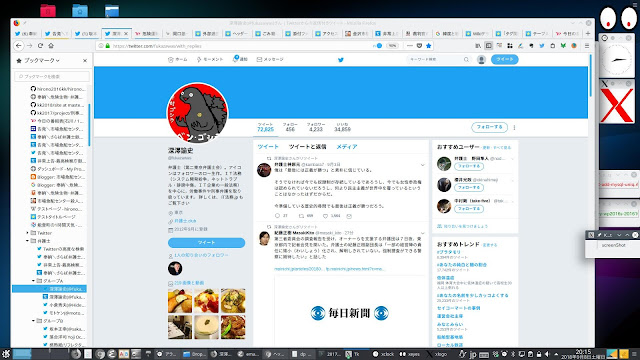Open the first tweet's dropdown chevron

click(x=422, y=165)
